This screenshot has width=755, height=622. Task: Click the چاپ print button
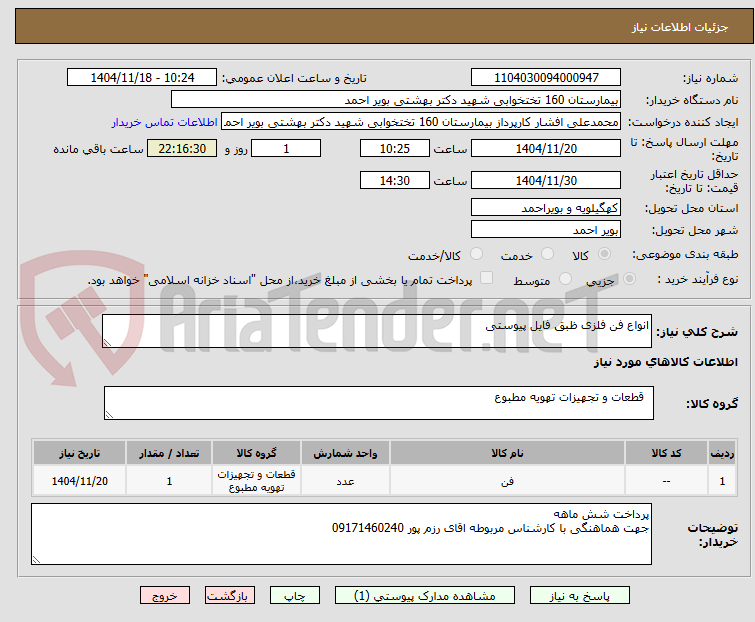click(295, 596)
